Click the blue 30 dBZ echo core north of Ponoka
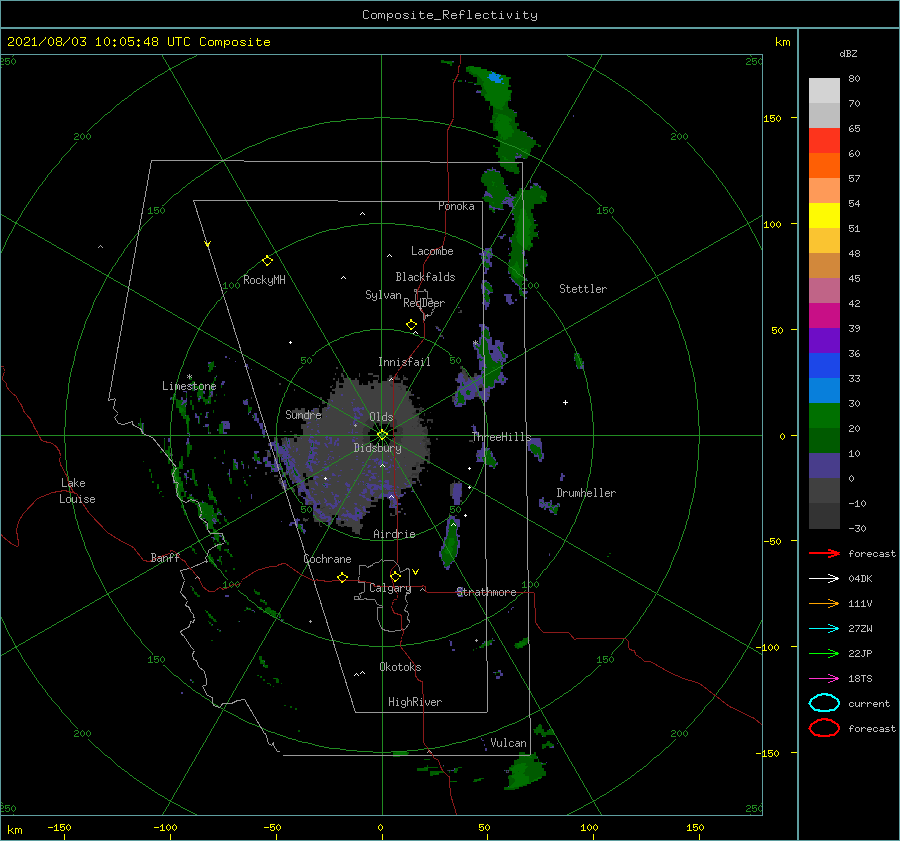The height and width of the screenshot is (841, 900). 495,78
